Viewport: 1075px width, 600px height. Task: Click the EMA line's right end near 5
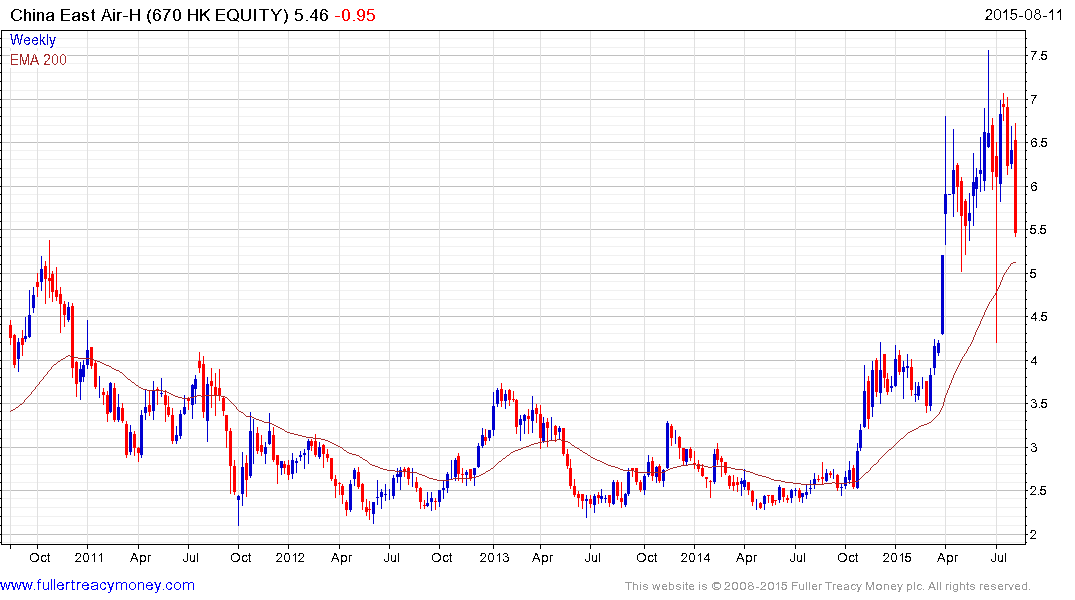tap(1015, 263)
